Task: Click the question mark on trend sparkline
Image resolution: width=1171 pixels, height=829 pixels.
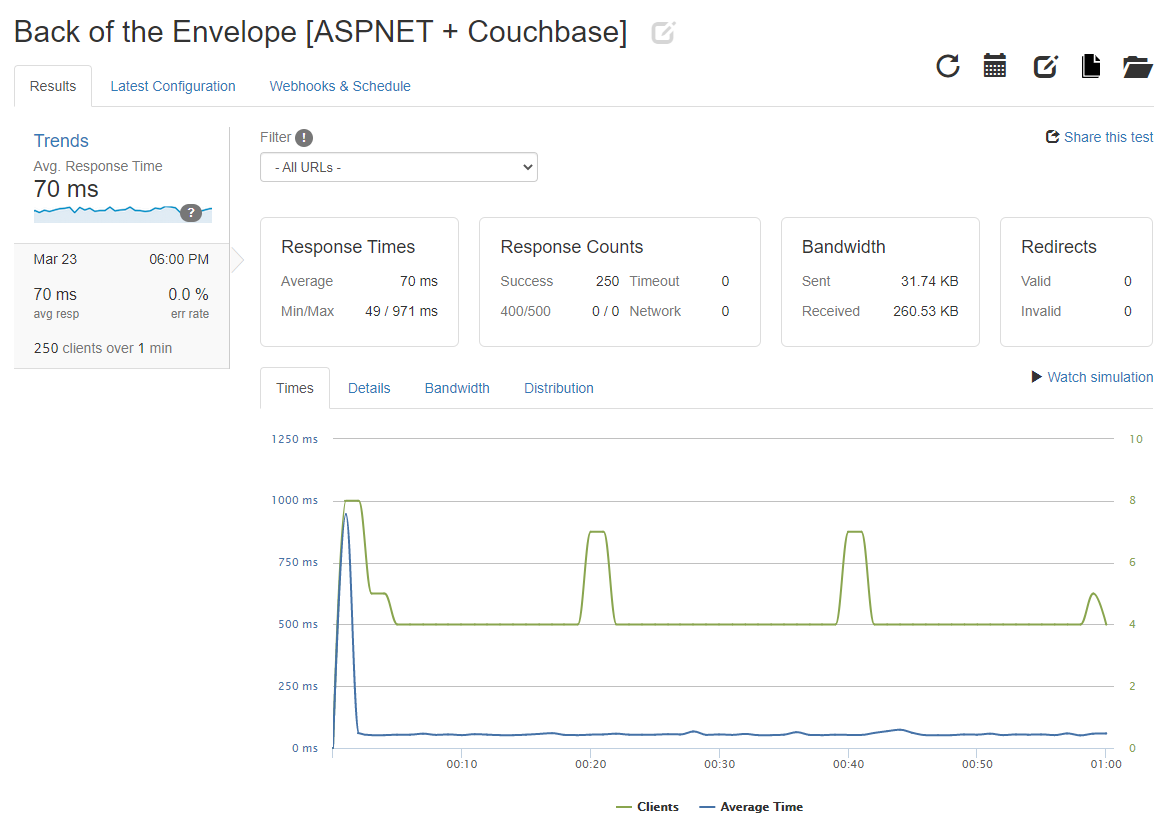Action: (191, 213)
